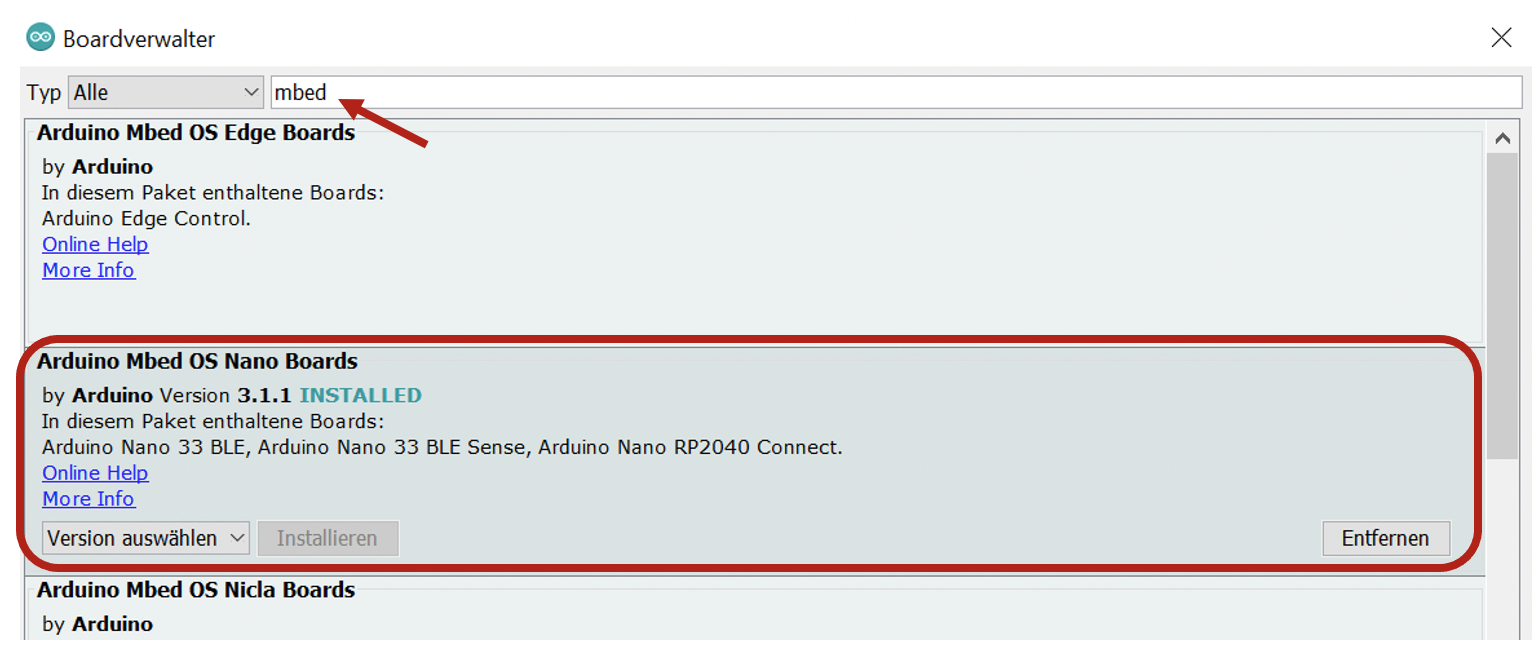Close the Boardverwalter window
This screenshot has width=1538, height=658.
[x=1501, y=38]
